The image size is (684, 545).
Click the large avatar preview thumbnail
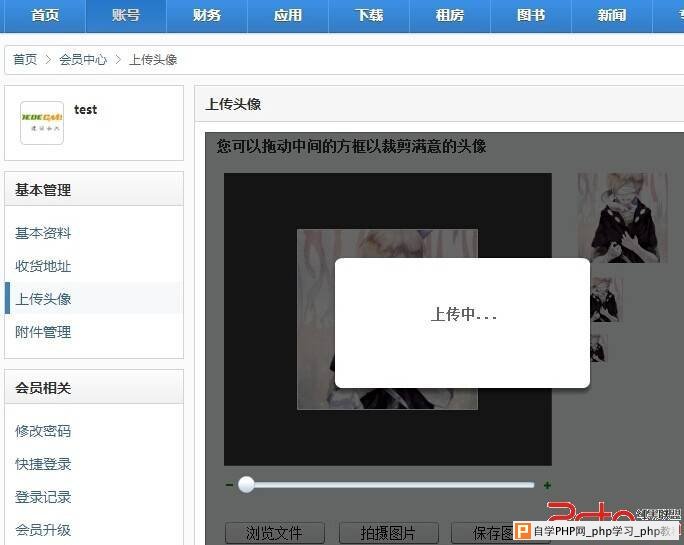[622, 218]
